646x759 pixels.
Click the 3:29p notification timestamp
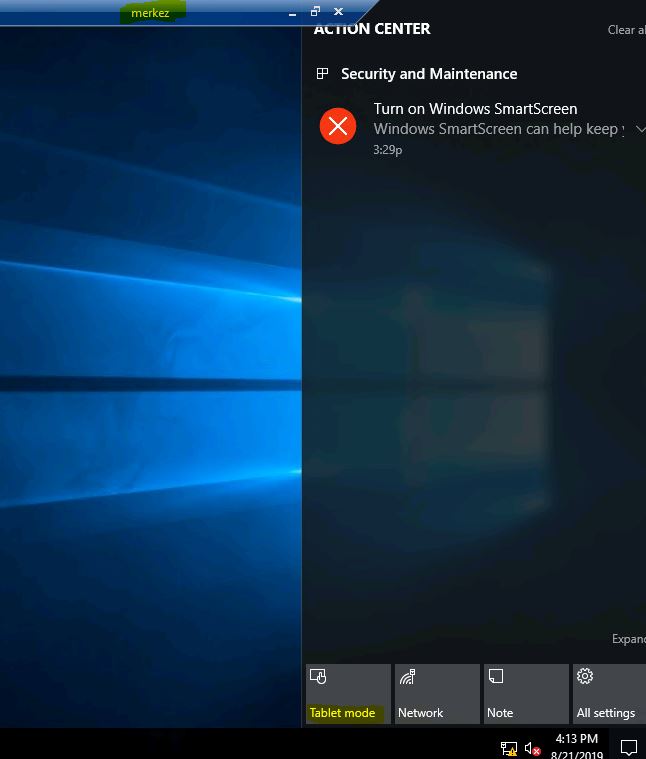click(x=388, y=150)
